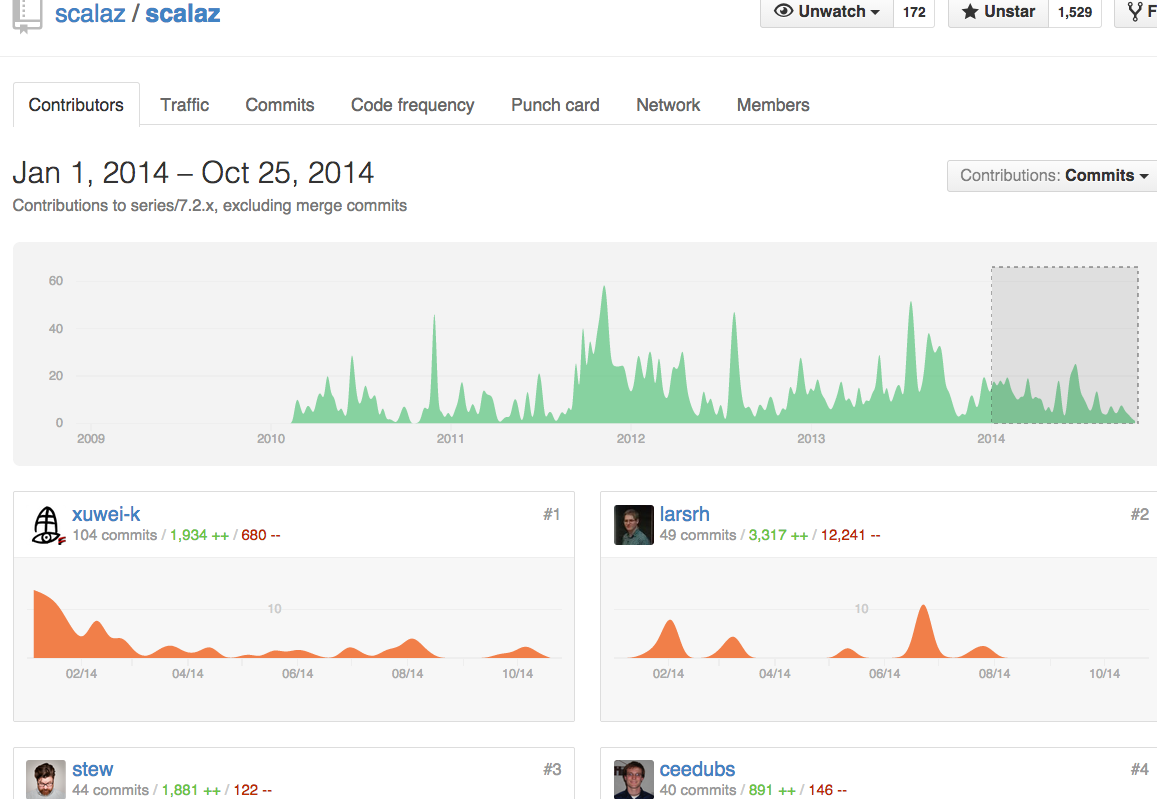1157x799 pixels.
Task: Click 06/14 label on larsrh graph
Action: coord(884,674)
